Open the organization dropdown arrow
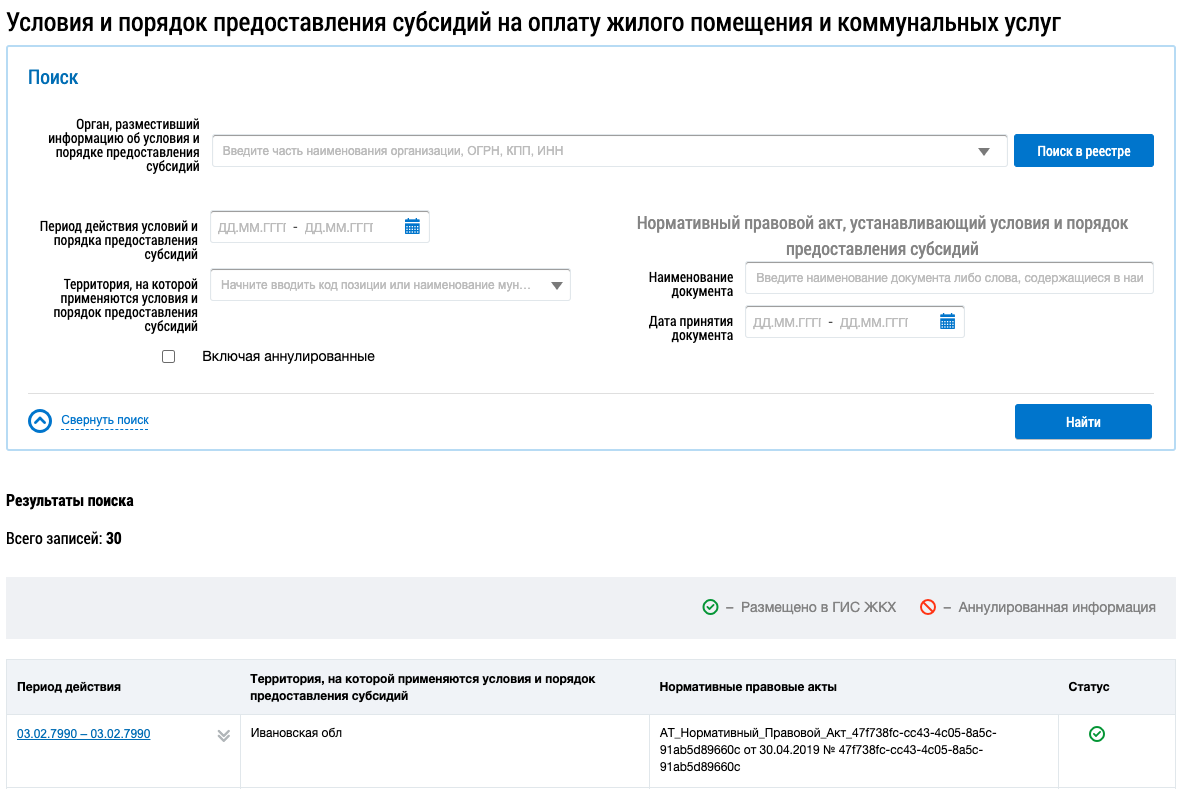1182x789 pixels. [984, 152]
